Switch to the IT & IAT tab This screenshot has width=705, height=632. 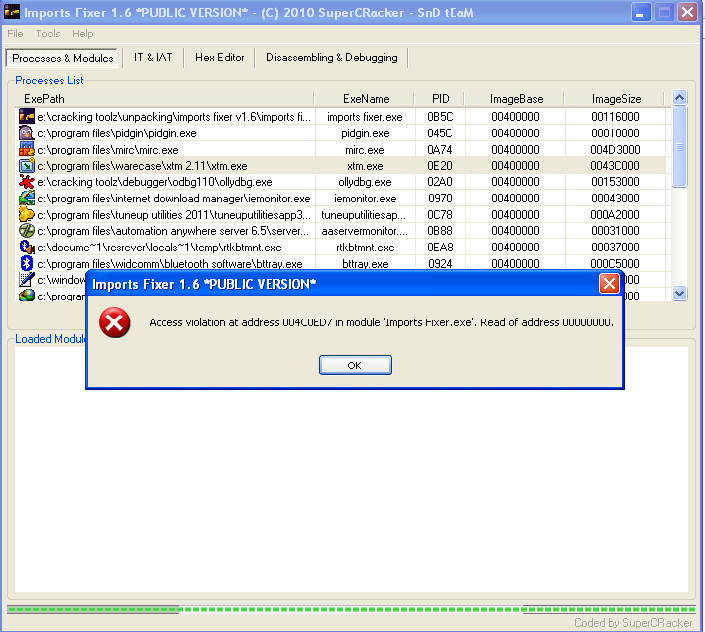tap(153, 58)
